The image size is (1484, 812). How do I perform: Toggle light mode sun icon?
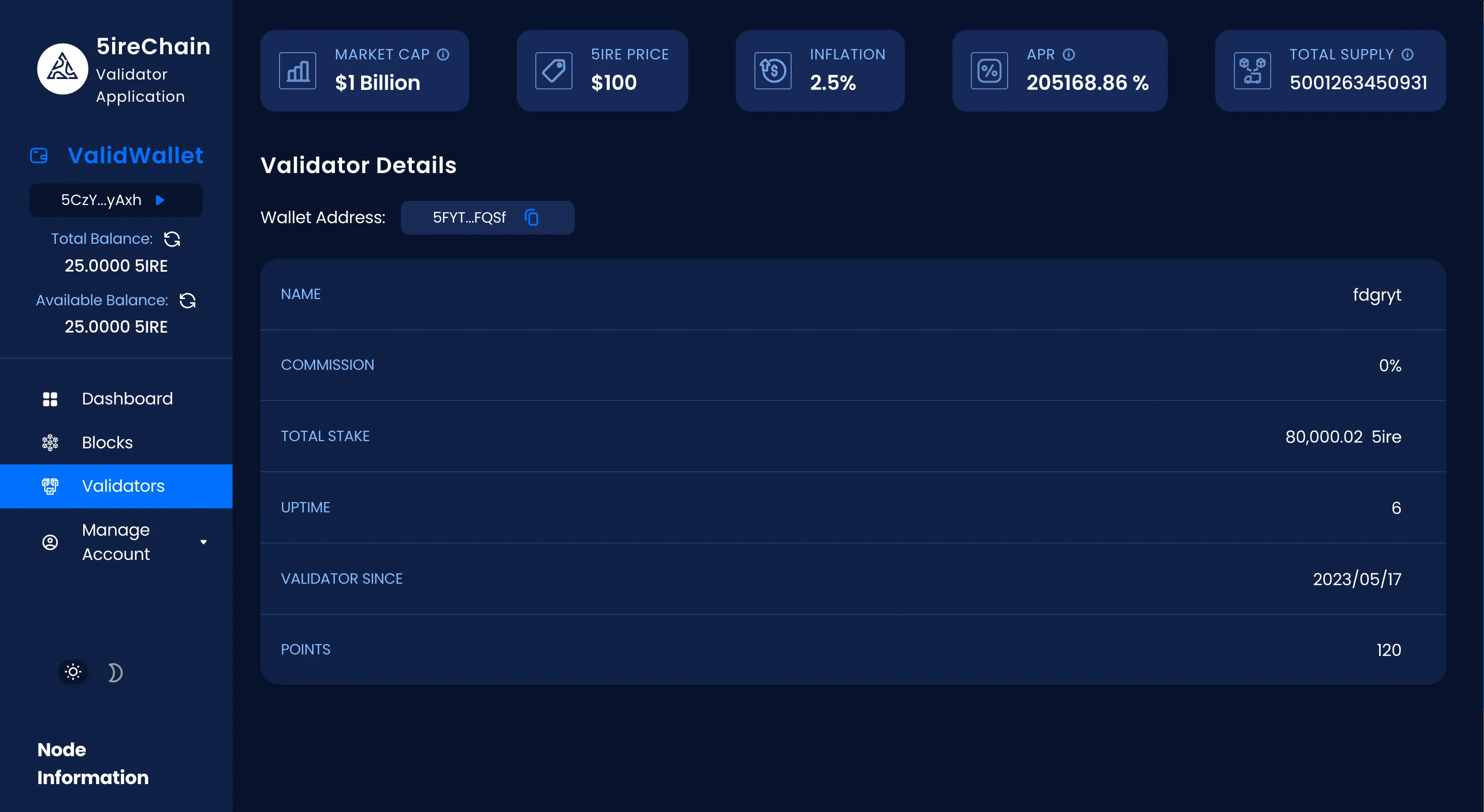click(x=71, y=671)
